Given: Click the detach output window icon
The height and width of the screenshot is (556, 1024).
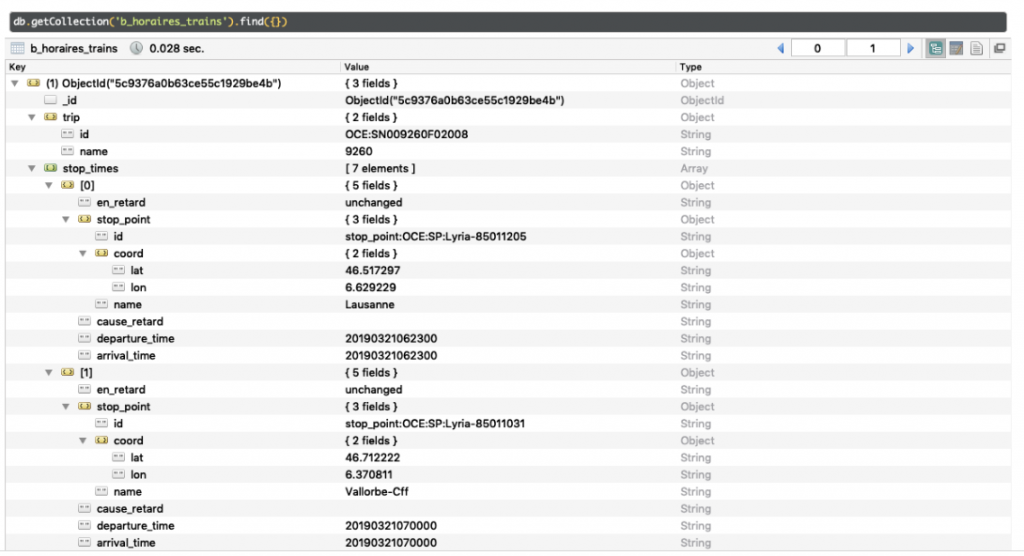Looking at the screenshot, I should click(999, 48).
